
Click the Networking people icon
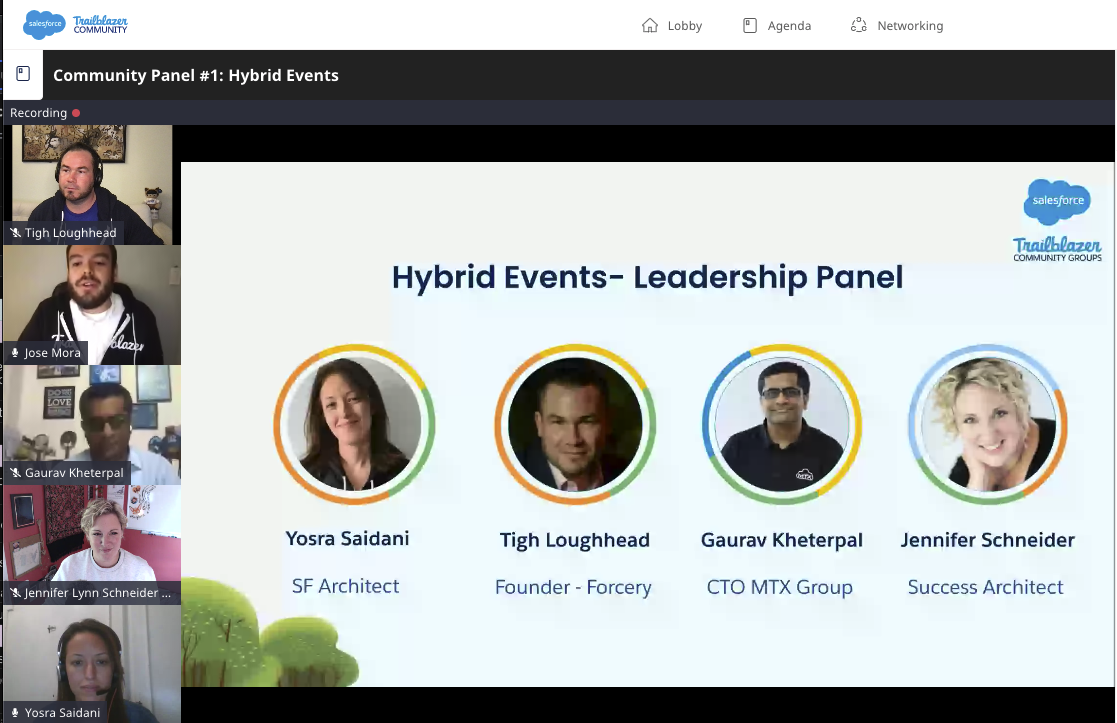[858, 26]
